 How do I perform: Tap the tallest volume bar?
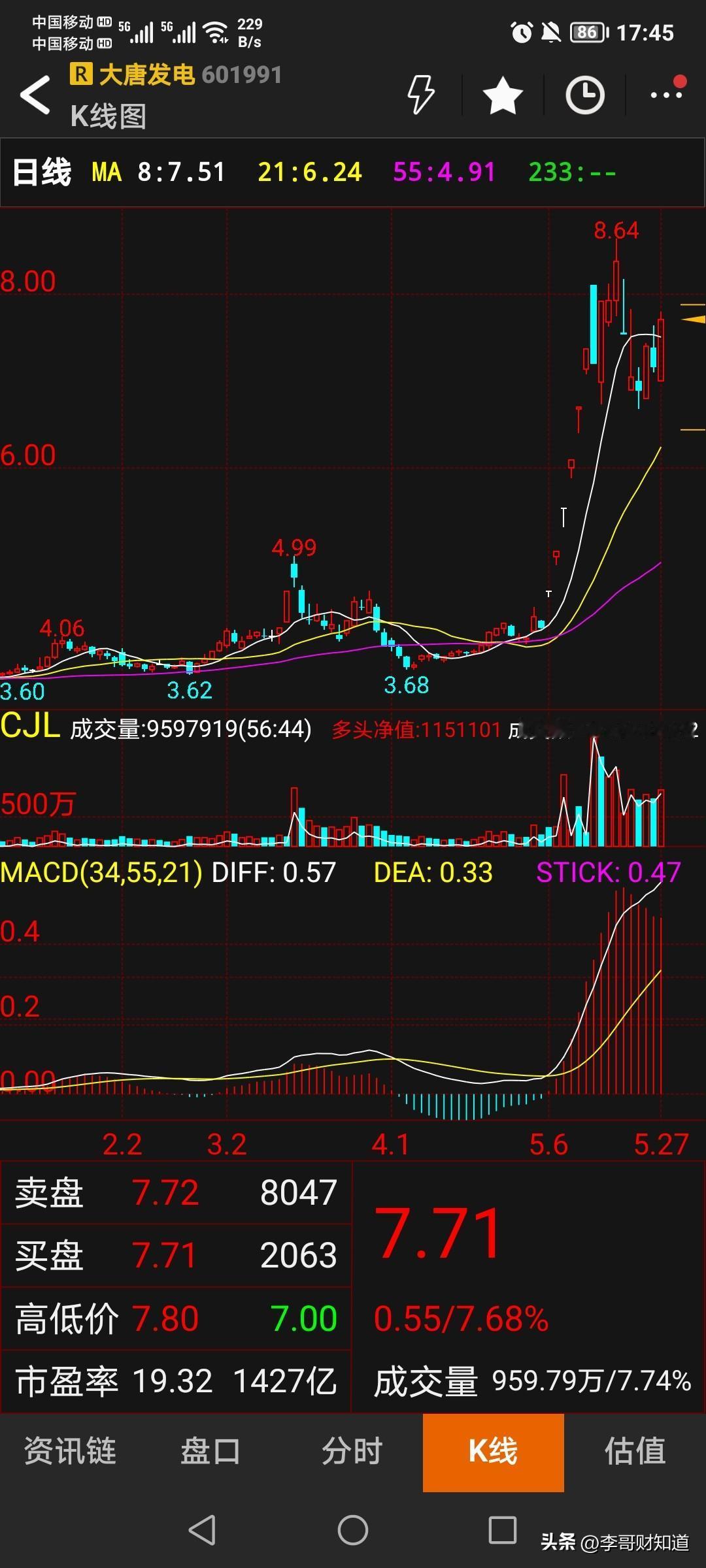point(594,791)
